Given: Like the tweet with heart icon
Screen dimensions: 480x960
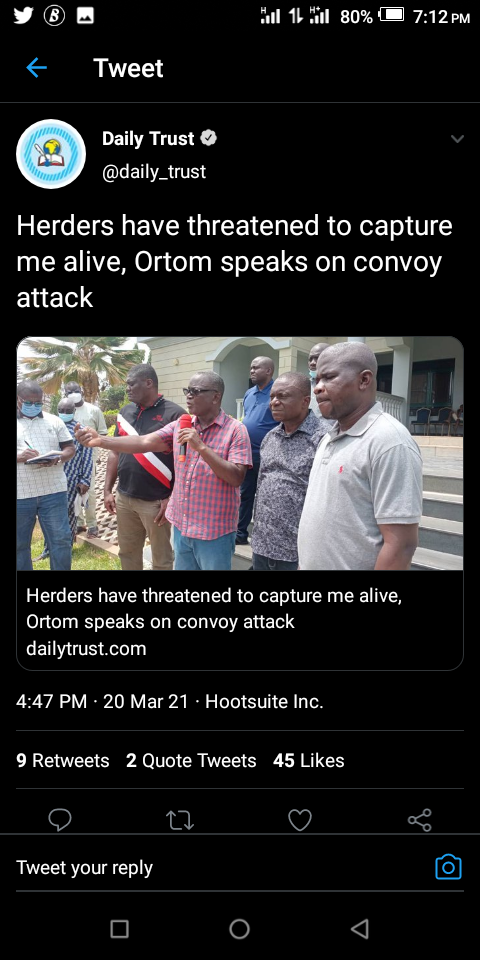Looking at the screenshot, I should [x=300, y=820].
